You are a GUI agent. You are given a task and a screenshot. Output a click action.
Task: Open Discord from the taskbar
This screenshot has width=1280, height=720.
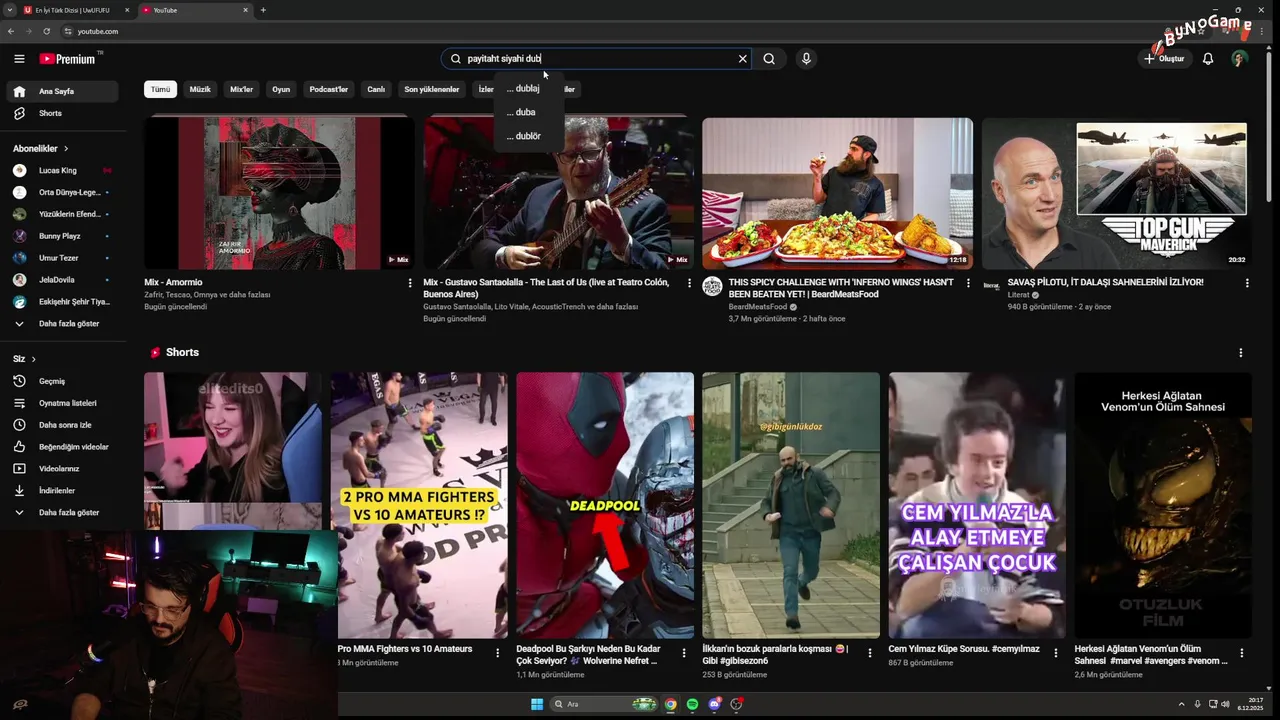(x=714, y=704)
